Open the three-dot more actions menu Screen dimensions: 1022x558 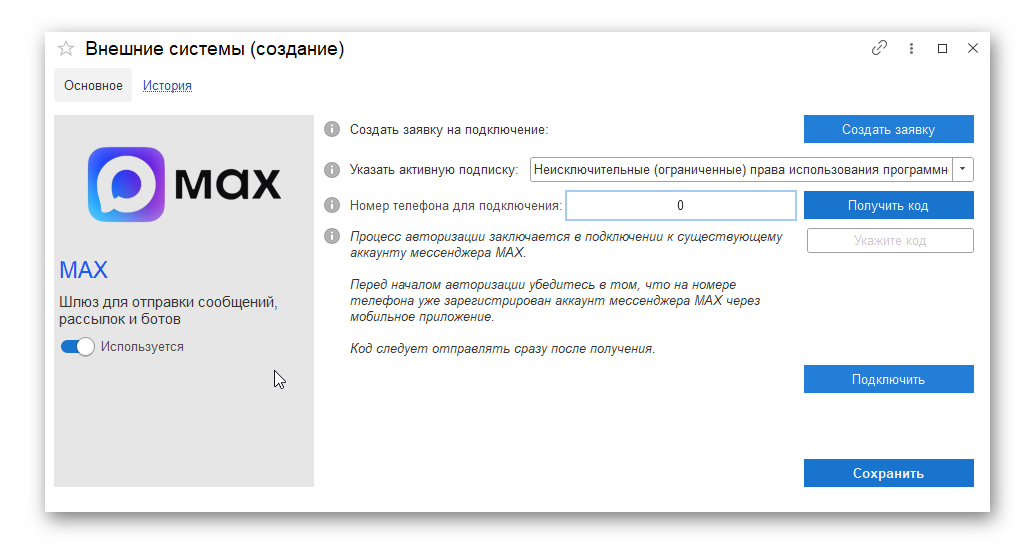pyautogui.click(x=911, y=48)
